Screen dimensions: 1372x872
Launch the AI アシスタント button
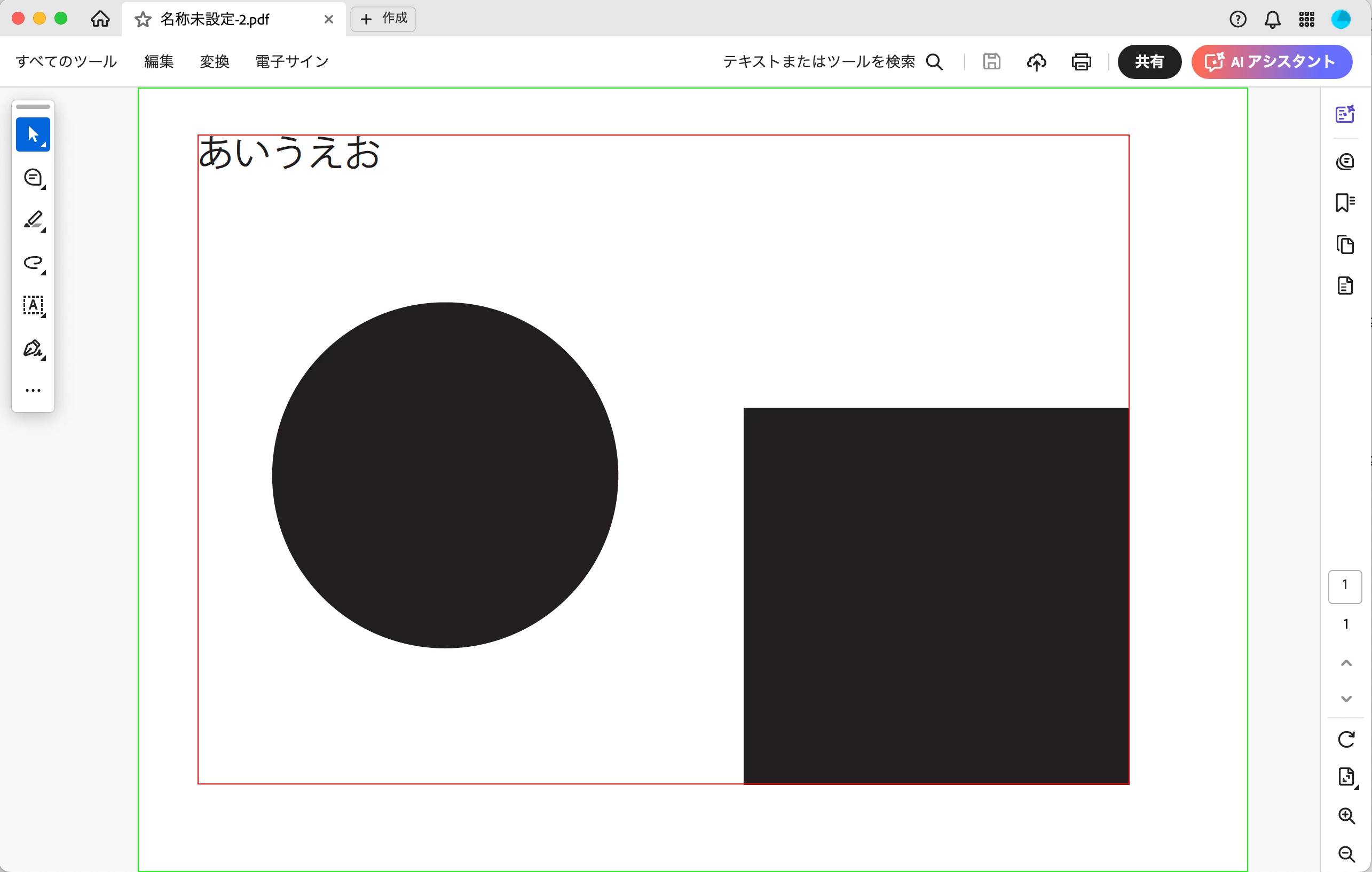tap(1271, 61)
